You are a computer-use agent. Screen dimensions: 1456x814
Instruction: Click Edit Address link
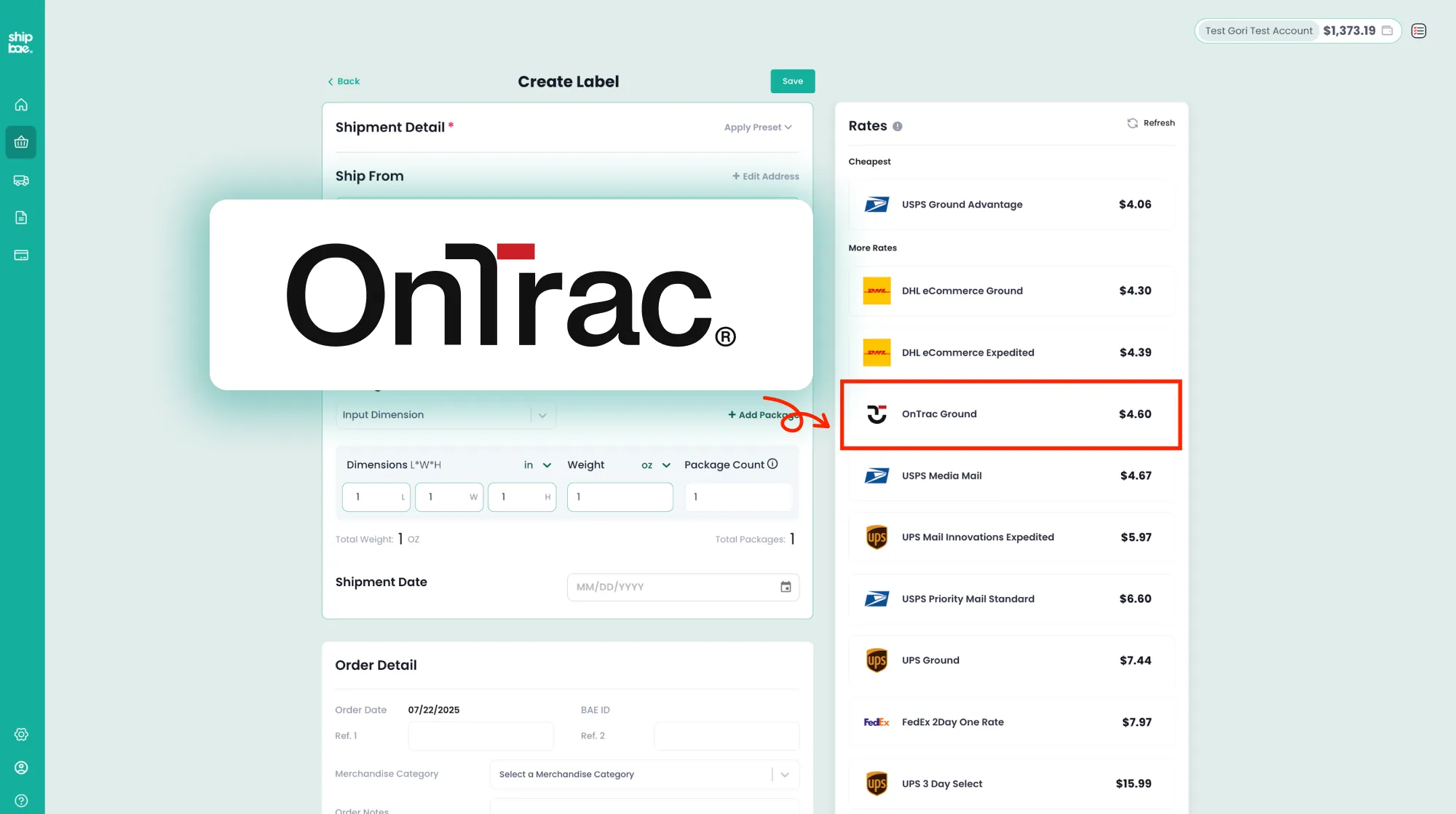pos(765,176)
